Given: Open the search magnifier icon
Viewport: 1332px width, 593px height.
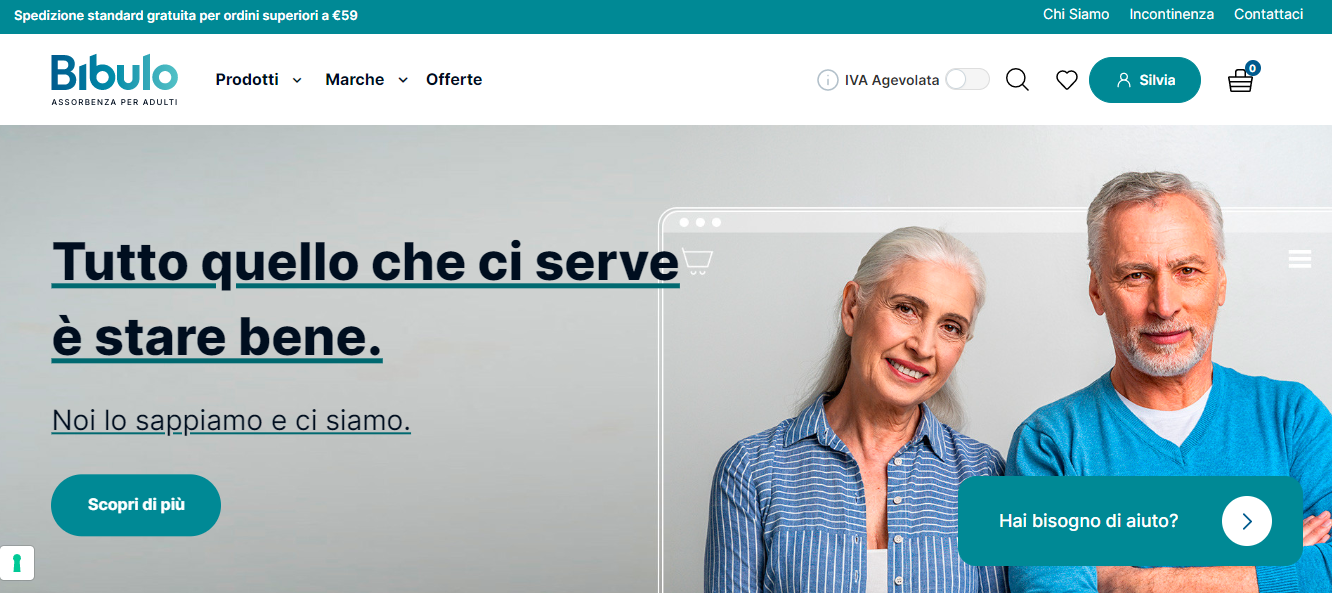Looking at the screenshot, I should [x=1017, y=80].
